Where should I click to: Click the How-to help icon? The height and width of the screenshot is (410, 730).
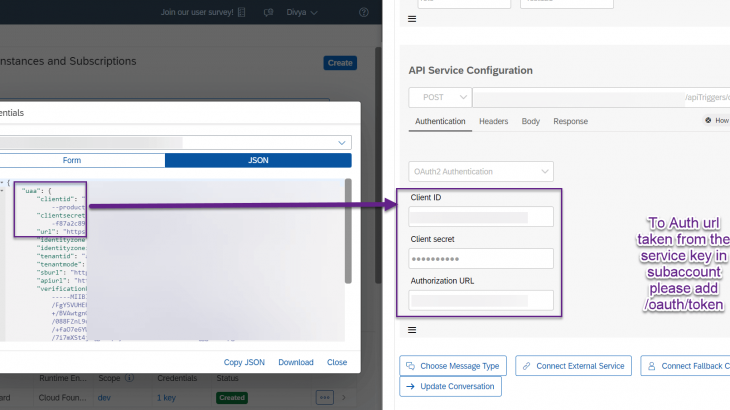tap(708, 121)
